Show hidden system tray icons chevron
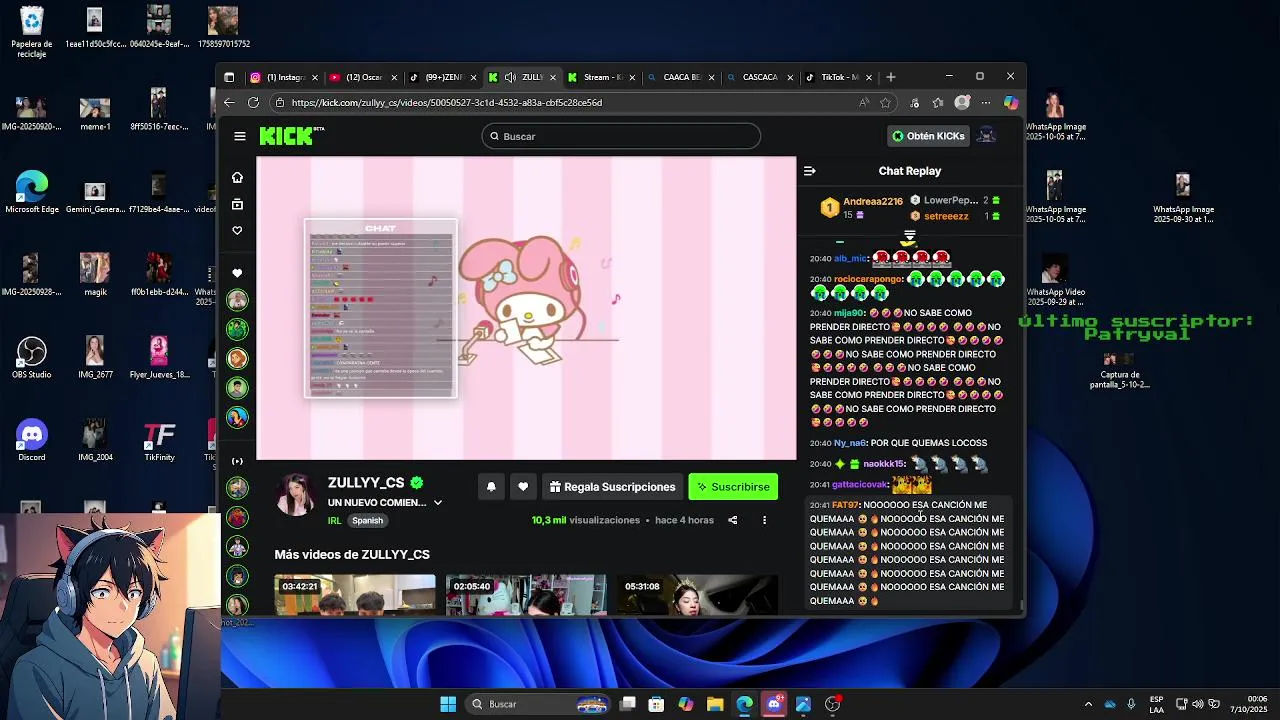Image resolution: width=1280 pixels, height=720 pixels. tap(1088, 704)
